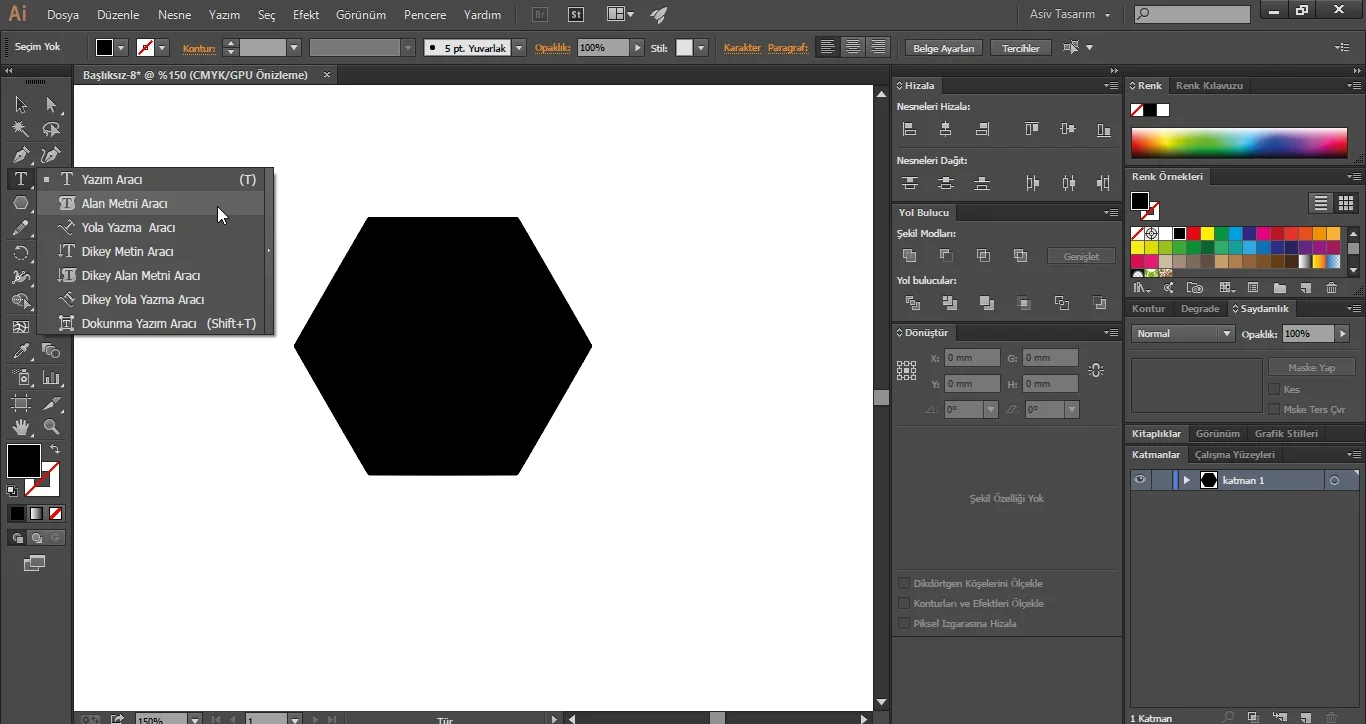Open the Bridge (Br) icon

[541, 15]
